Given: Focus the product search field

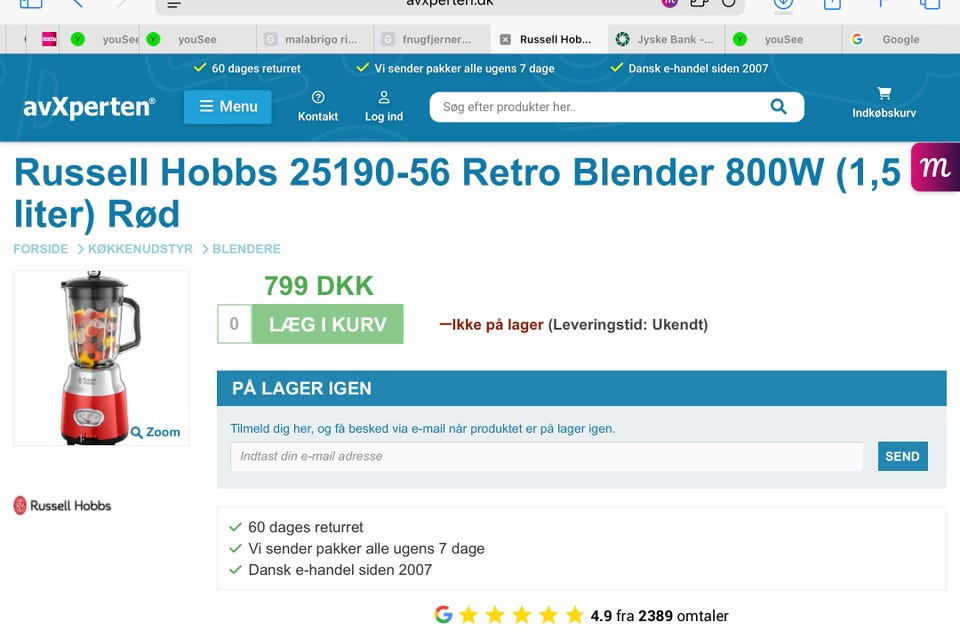Looking at the screenshot, I should pyautogui.click(x=600, y=107).
